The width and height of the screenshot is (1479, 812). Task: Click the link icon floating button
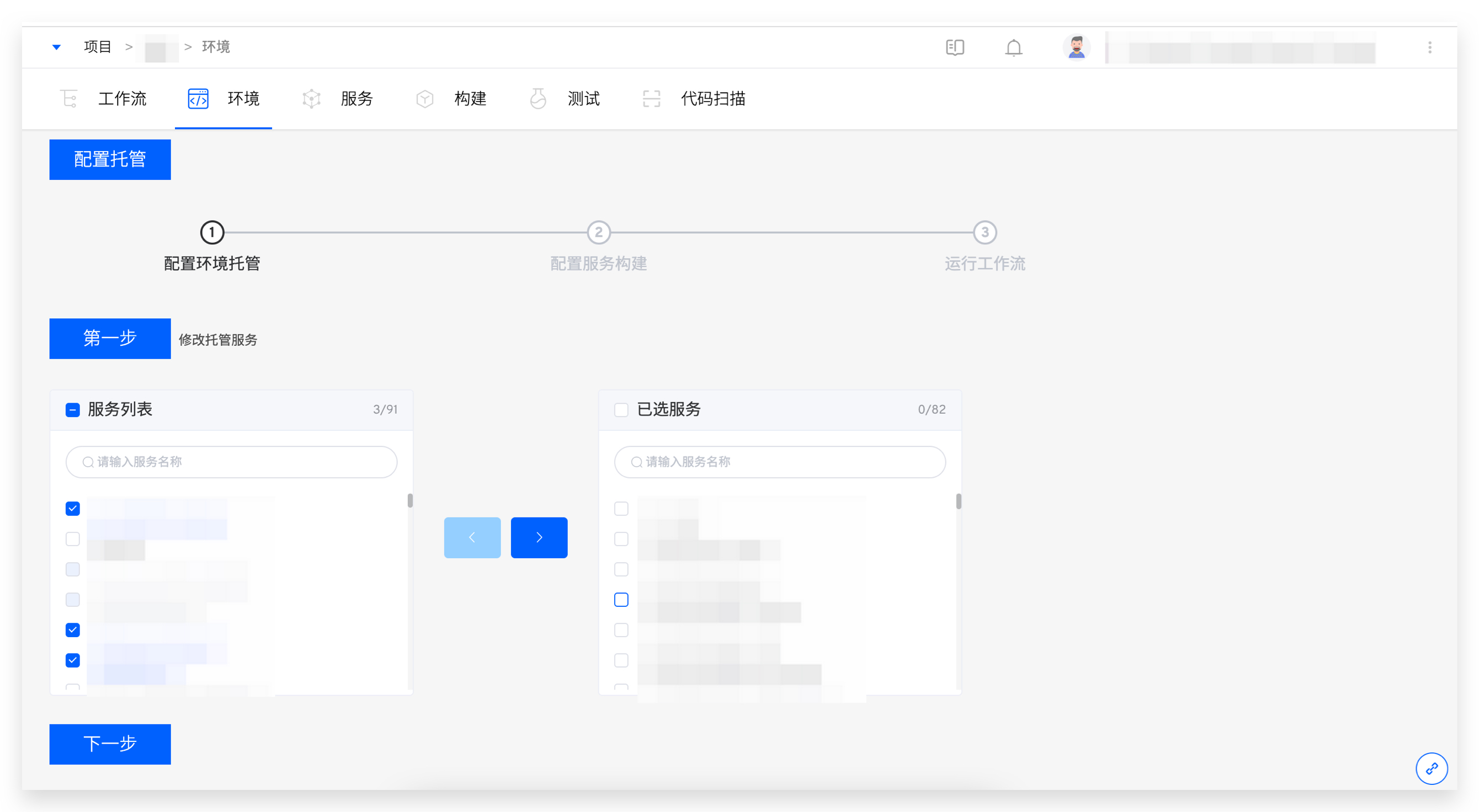[x=1432, y=768]
